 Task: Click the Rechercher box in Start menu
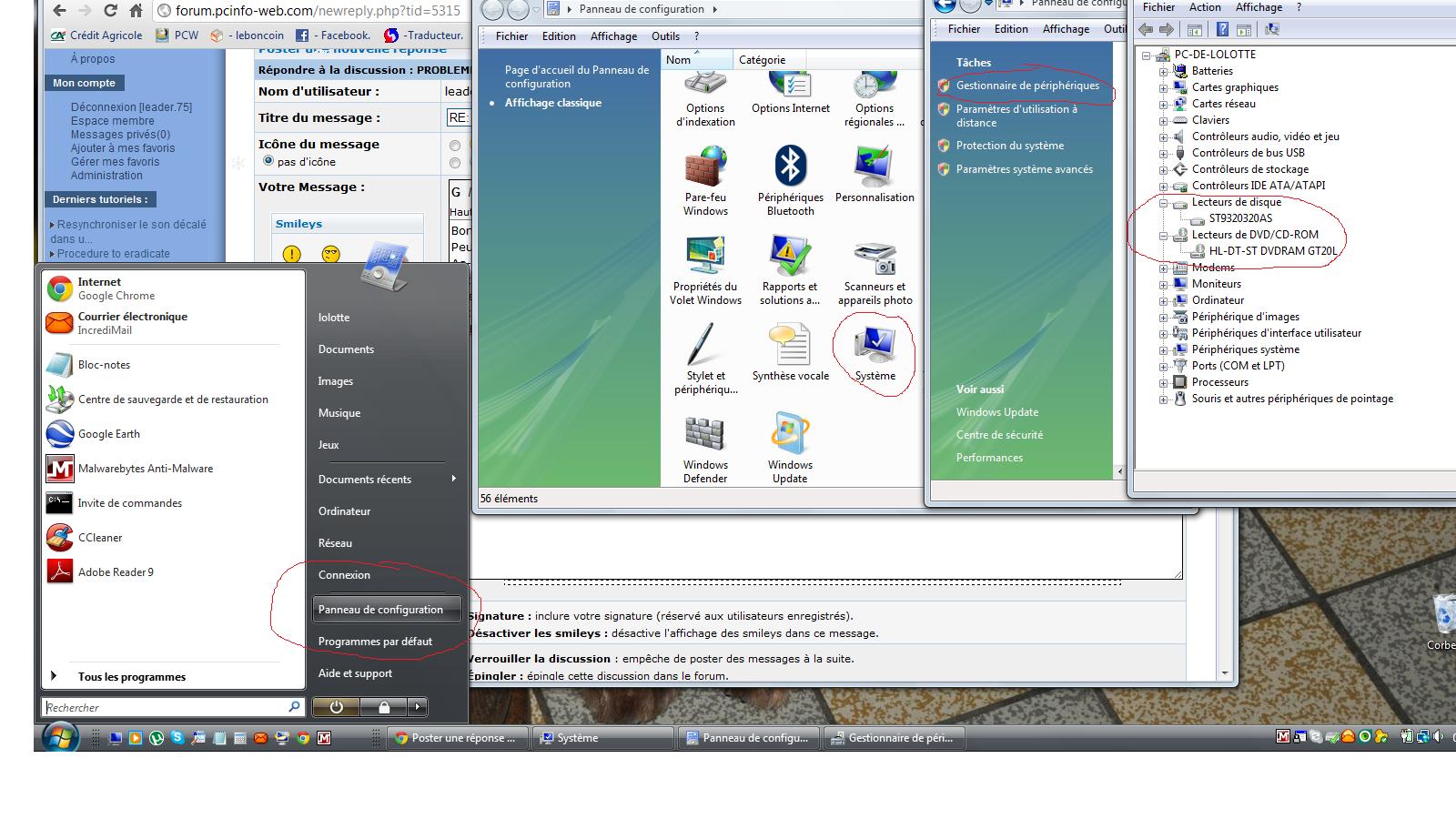173,707
